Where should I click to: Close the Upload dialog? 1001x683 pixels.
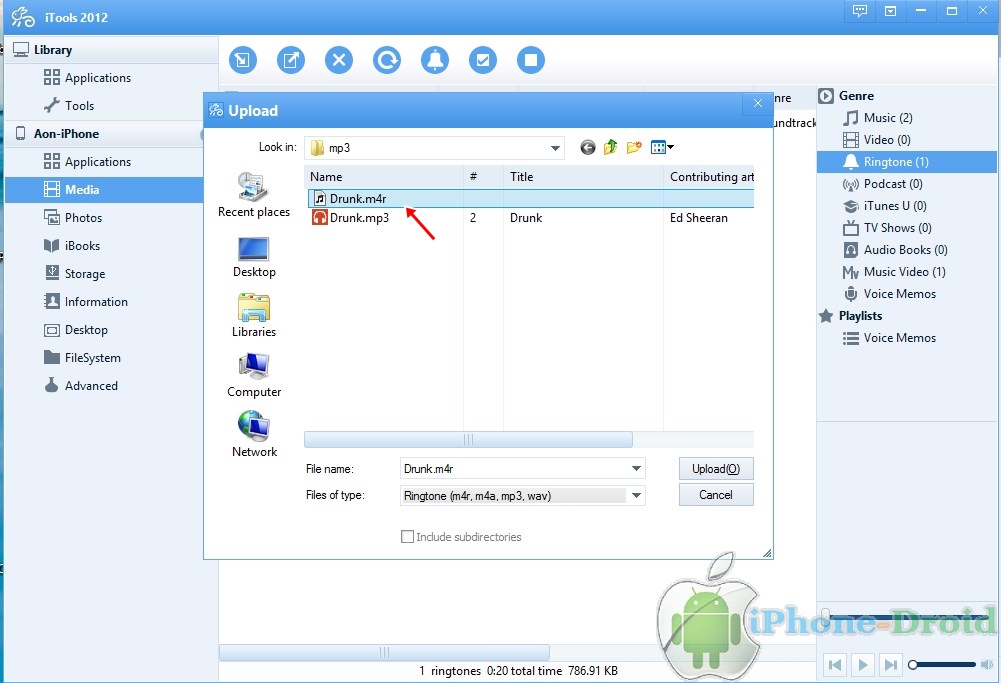pos(758,103)
